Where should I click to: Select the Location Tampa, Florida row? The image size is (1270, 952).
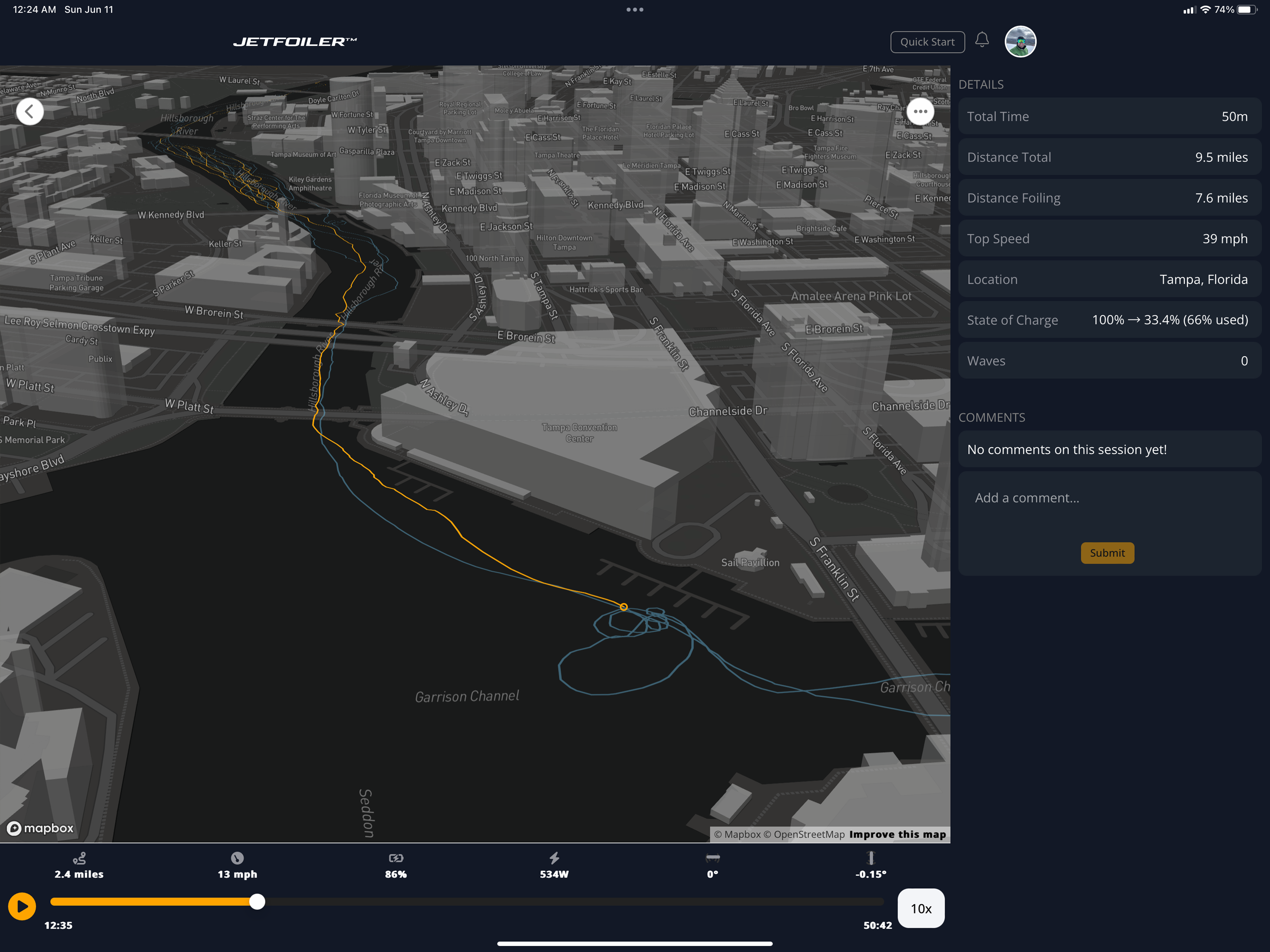tap(1109, 279)
